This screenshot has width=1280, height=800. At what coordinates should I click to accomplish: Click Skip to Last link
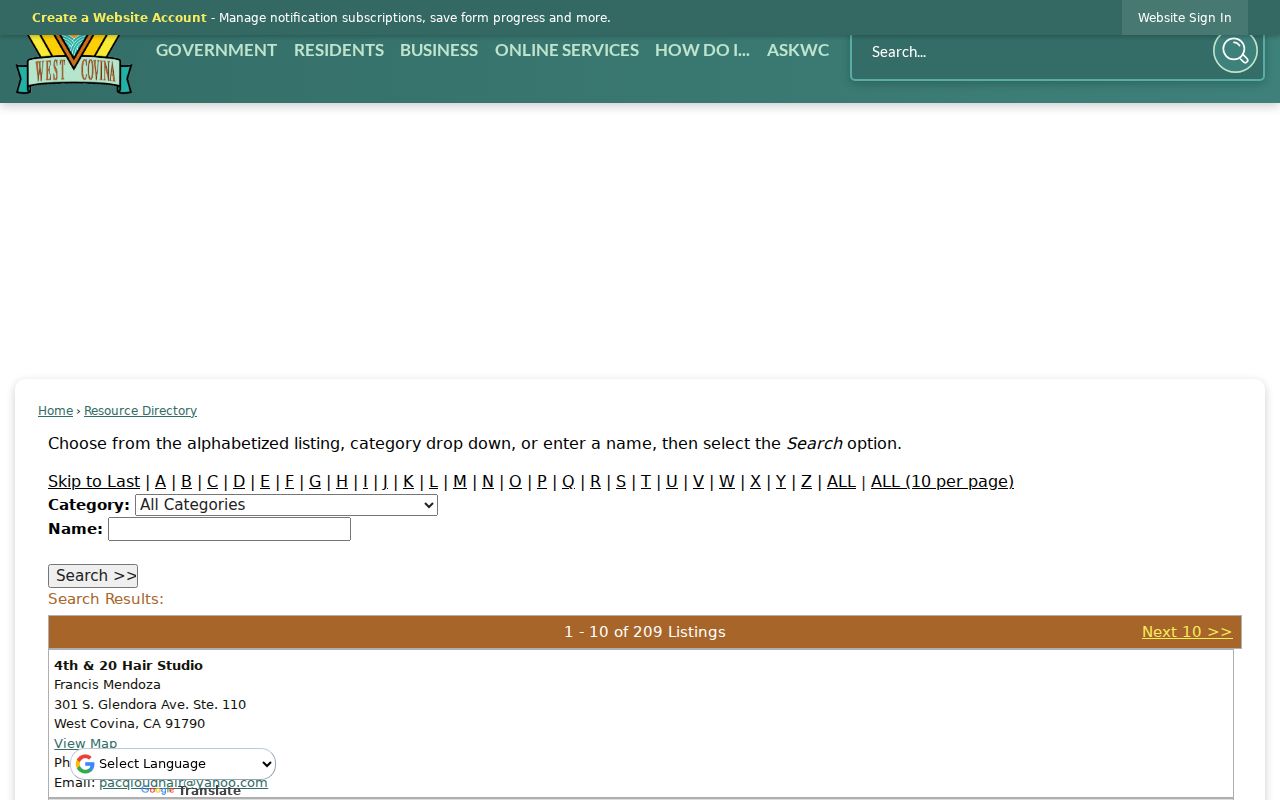(94, 482)
